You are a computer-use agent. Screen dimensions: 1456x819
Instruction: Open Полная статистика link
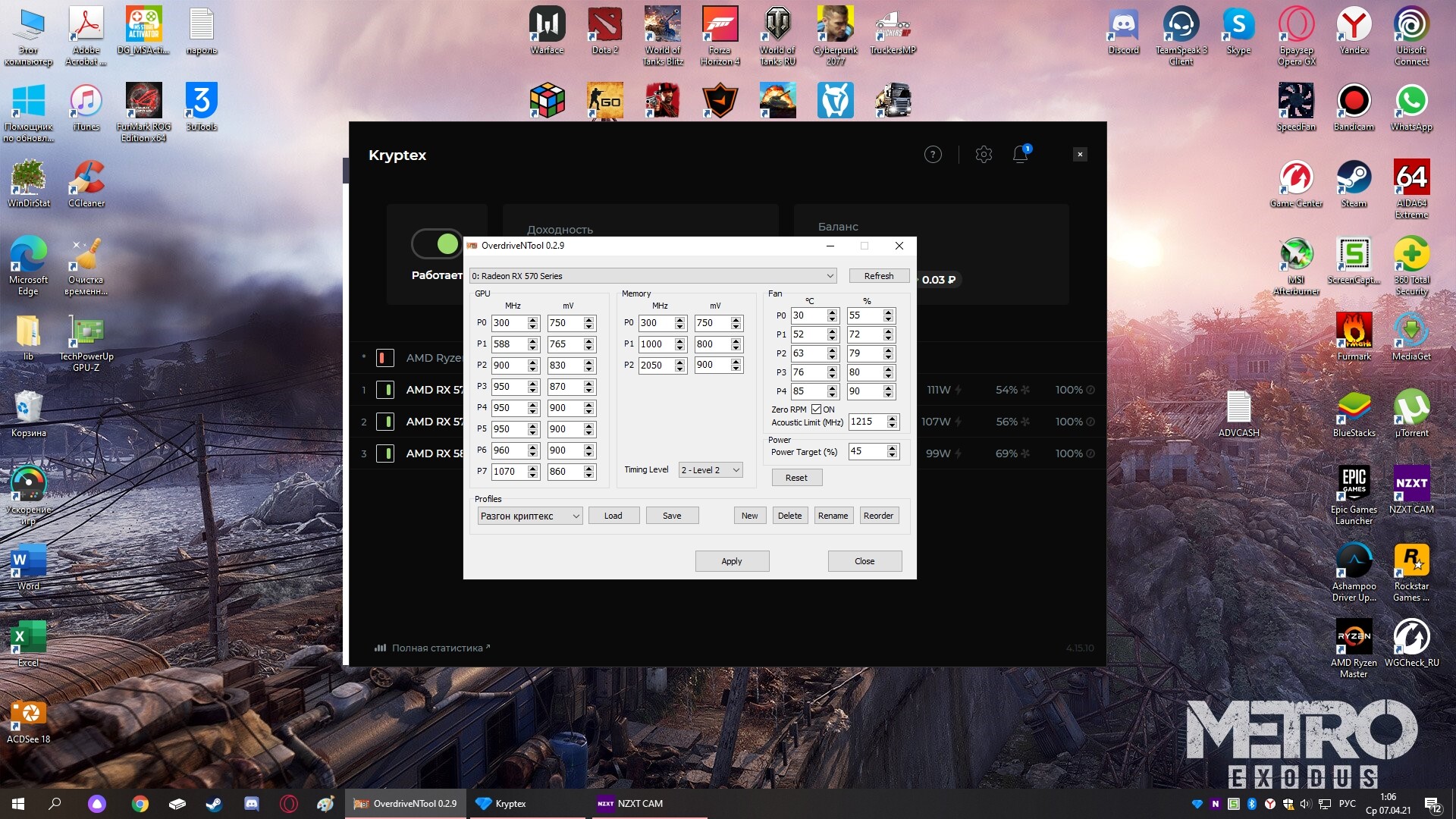[x=436, y=648]
